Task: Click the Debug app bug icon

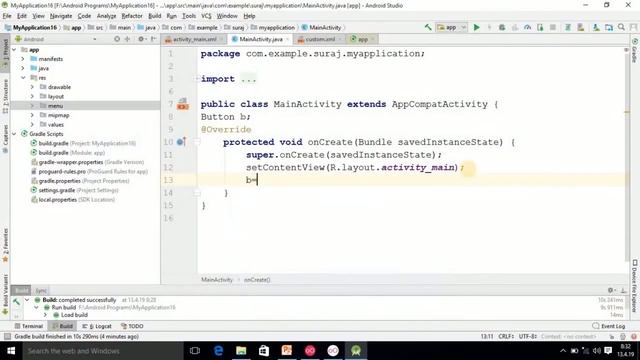Action: point(502,27)
